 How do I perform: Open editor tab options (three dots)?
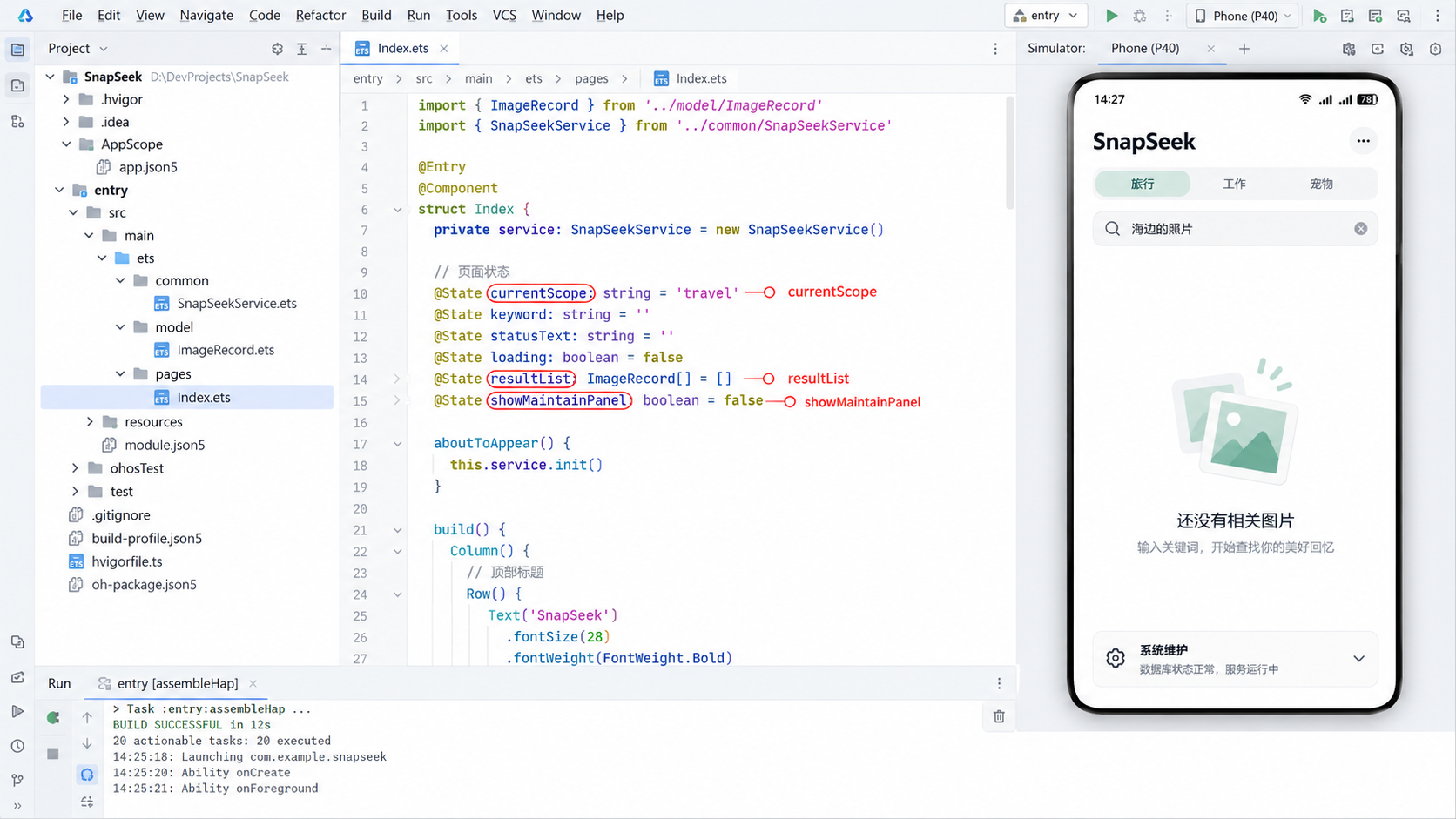pos(995,49)
